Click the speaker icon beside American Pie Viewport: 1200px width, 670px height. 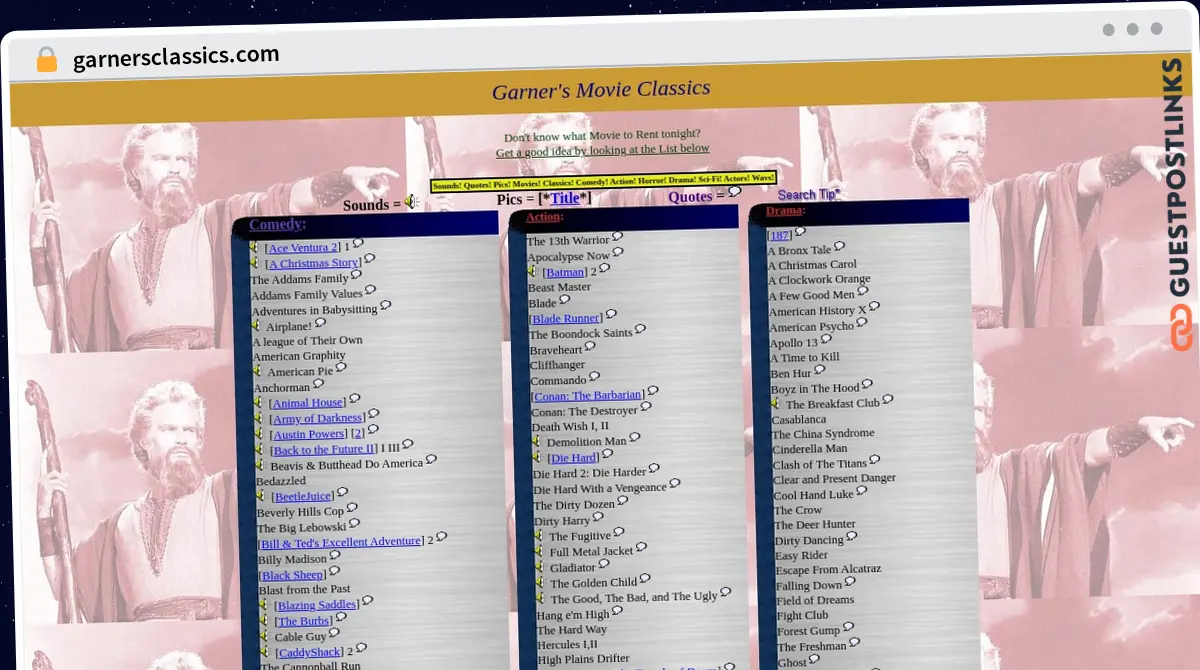[x=257, y=370]
